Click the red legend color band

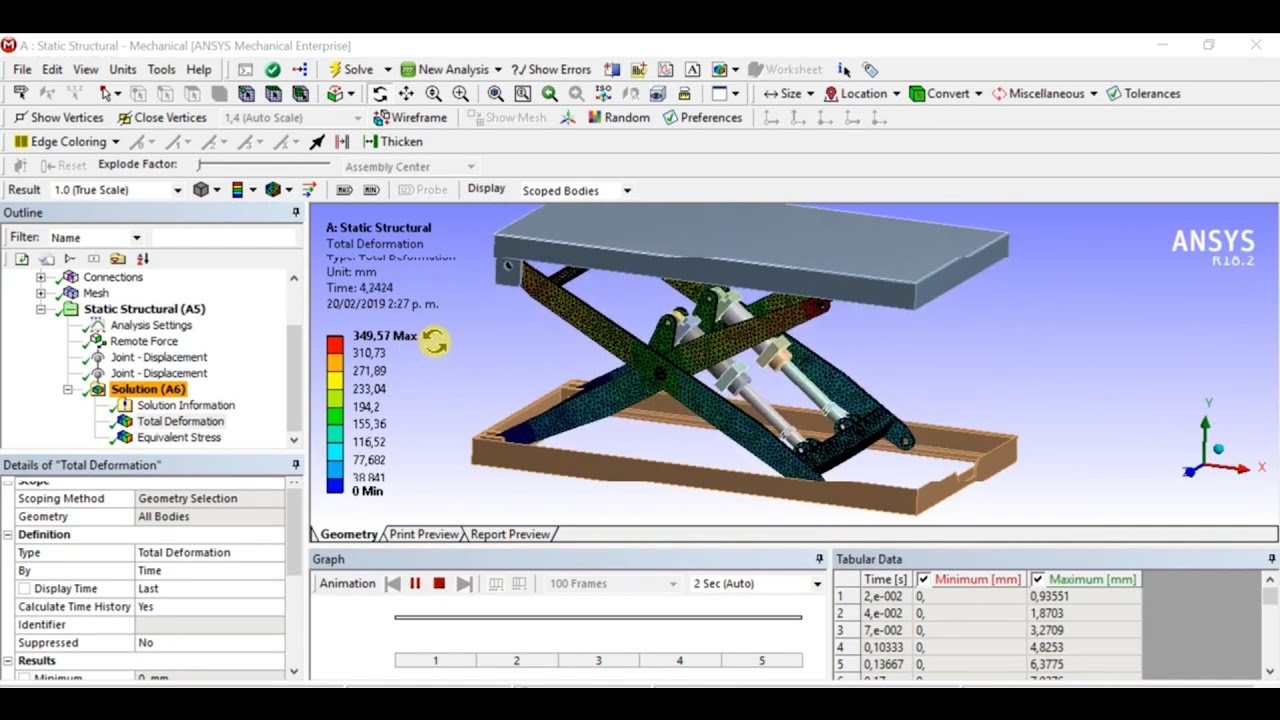tap(334, 345)
